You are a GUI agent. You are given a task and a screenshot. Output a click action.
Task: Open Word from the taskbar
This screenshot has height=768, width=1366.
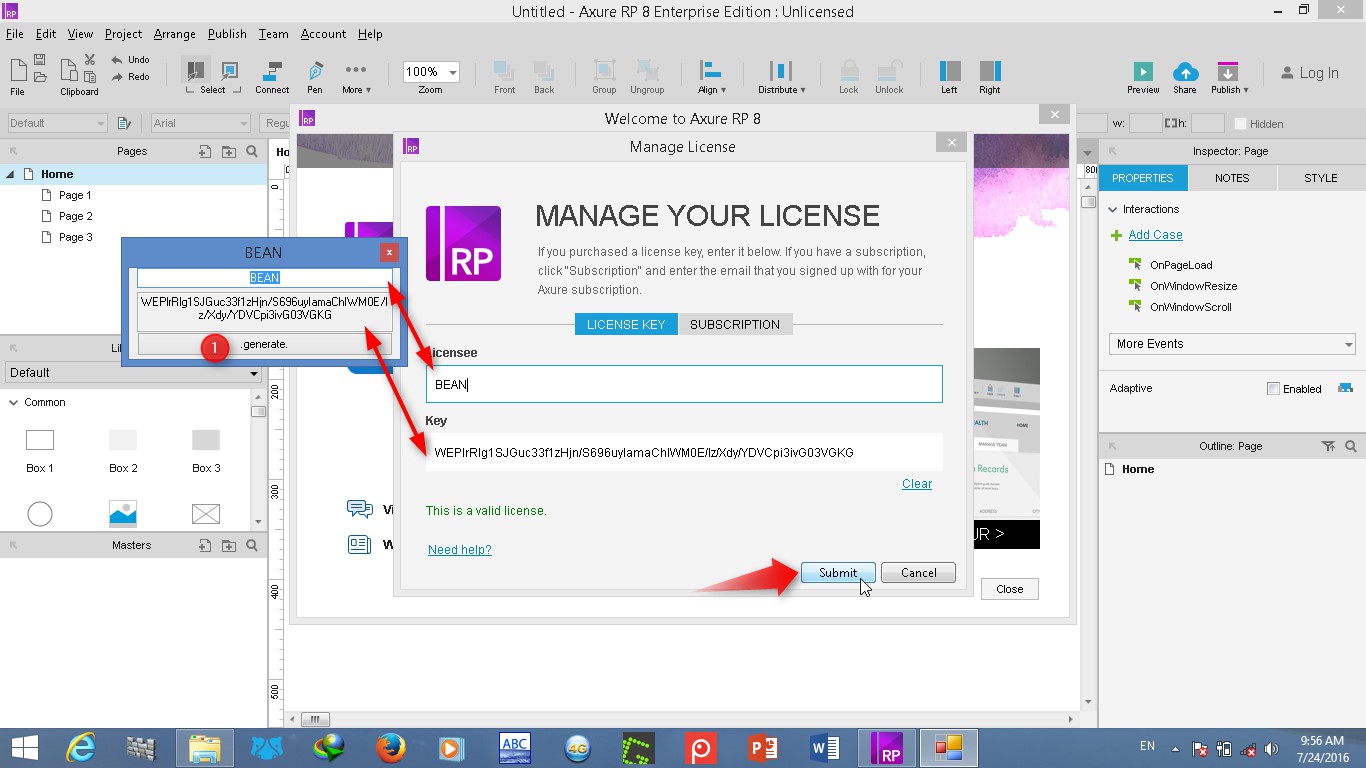[x=825, y=747]
